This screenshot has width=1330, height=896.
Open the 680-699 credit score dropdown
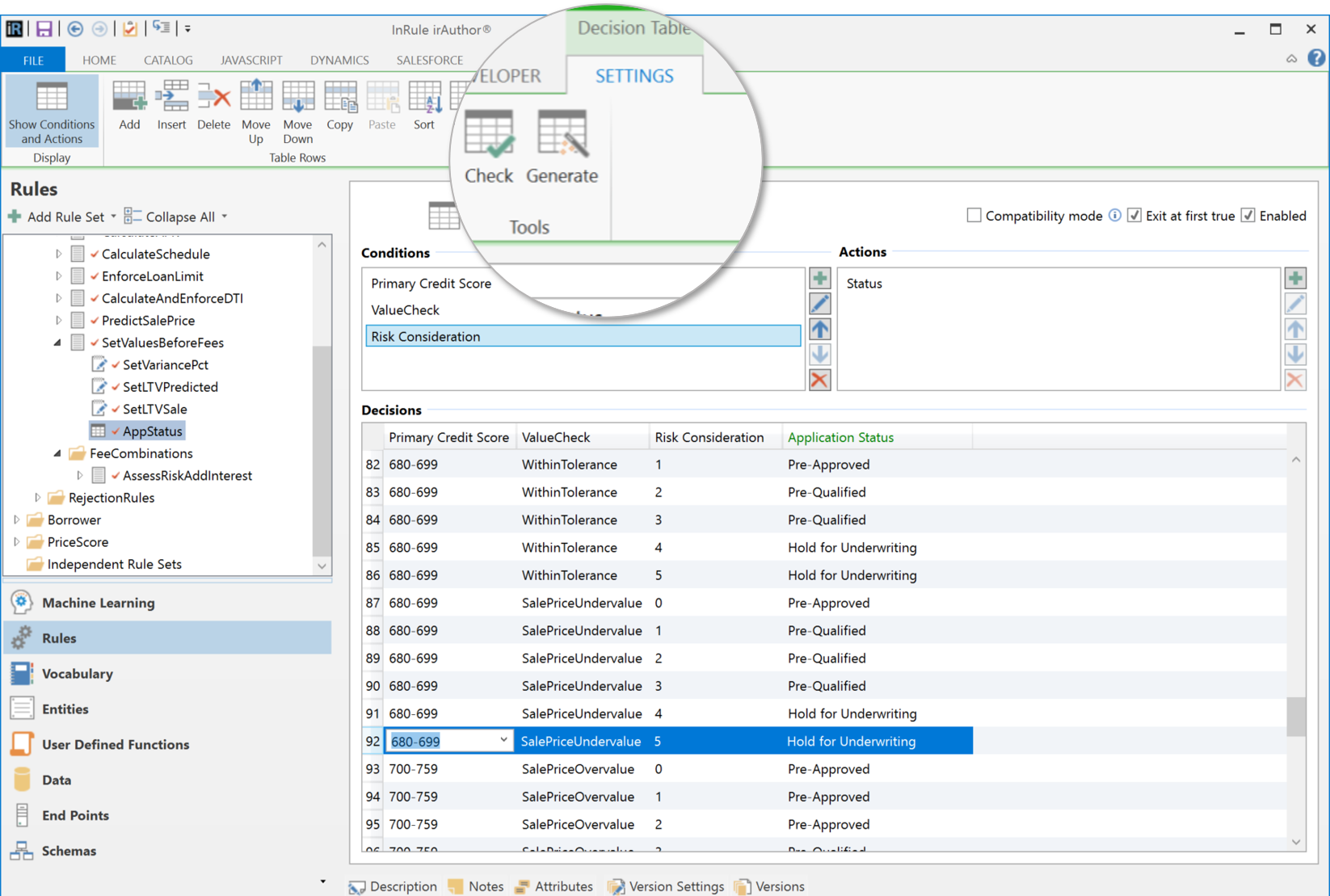(x=503, y=740)
